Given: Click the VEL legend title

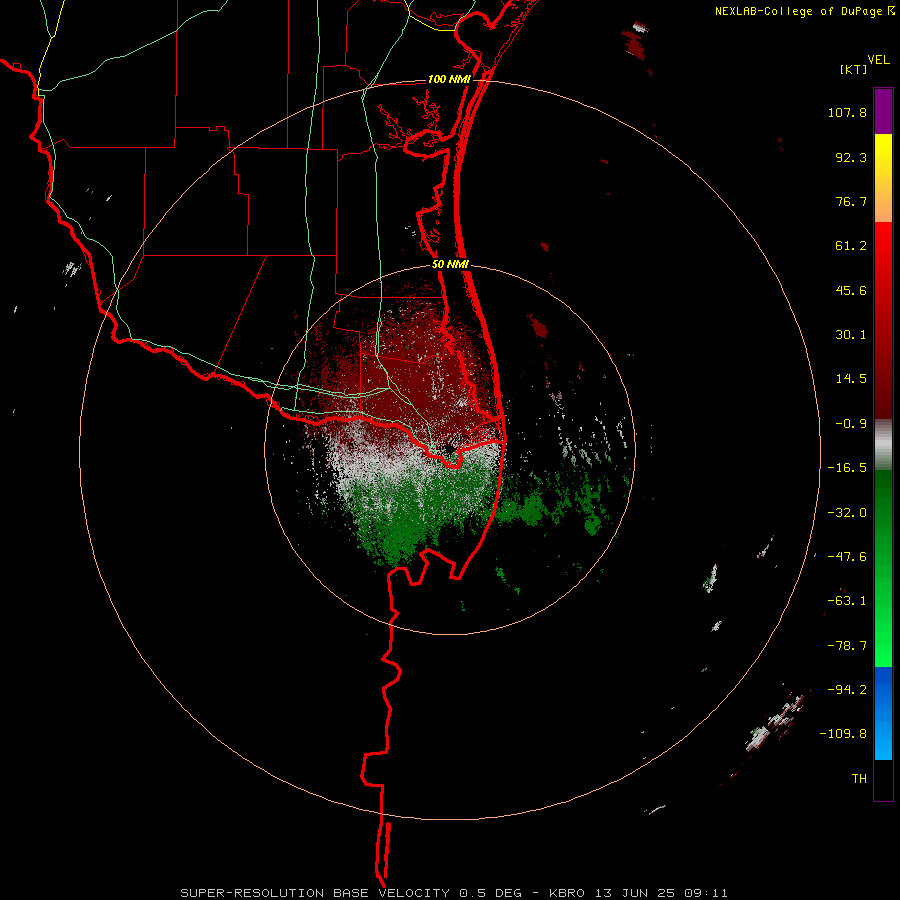Looking at the screenshot, I should pos(878,60).
